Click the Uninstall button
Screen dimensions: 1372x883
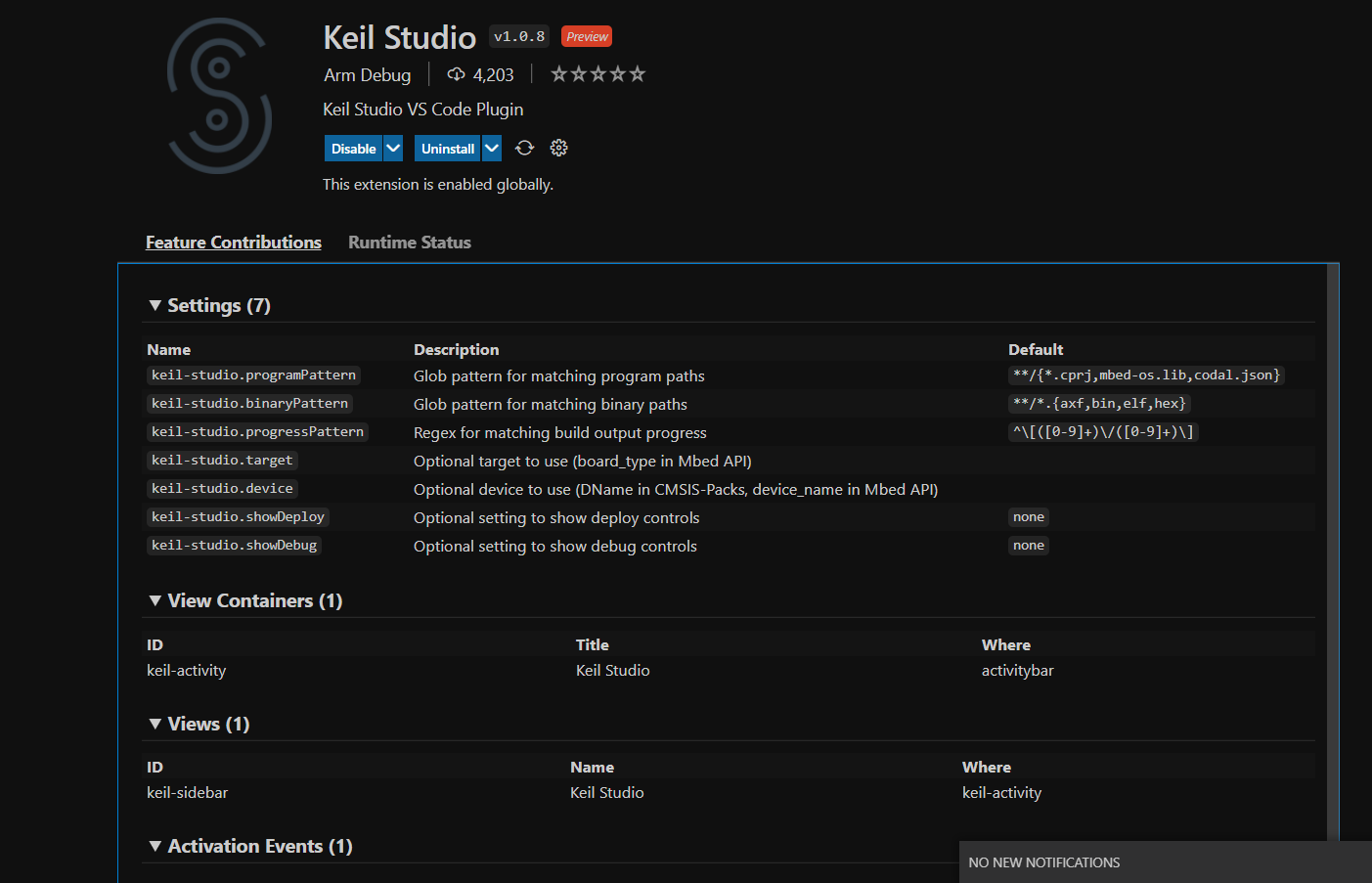tap(448, 149)
